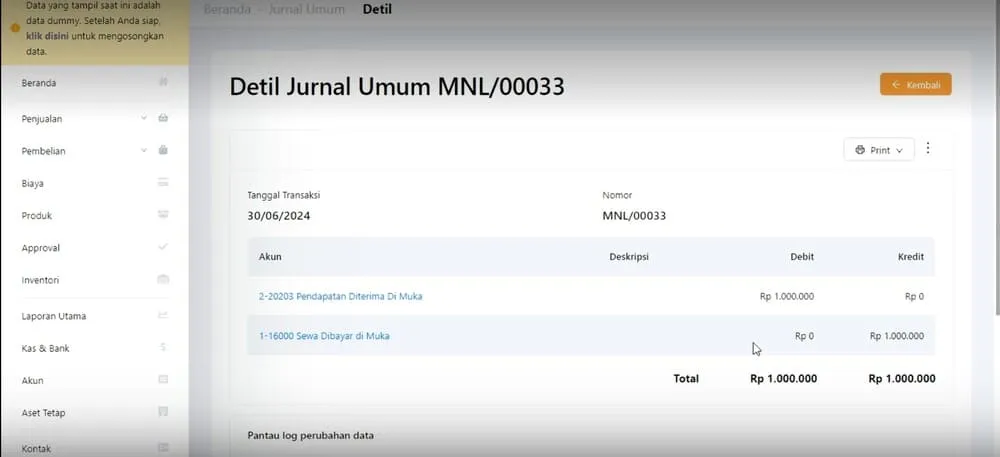1000x457 pixels.
Task: Click the Aset Tetap building icon
Action: tap(163, 412)
